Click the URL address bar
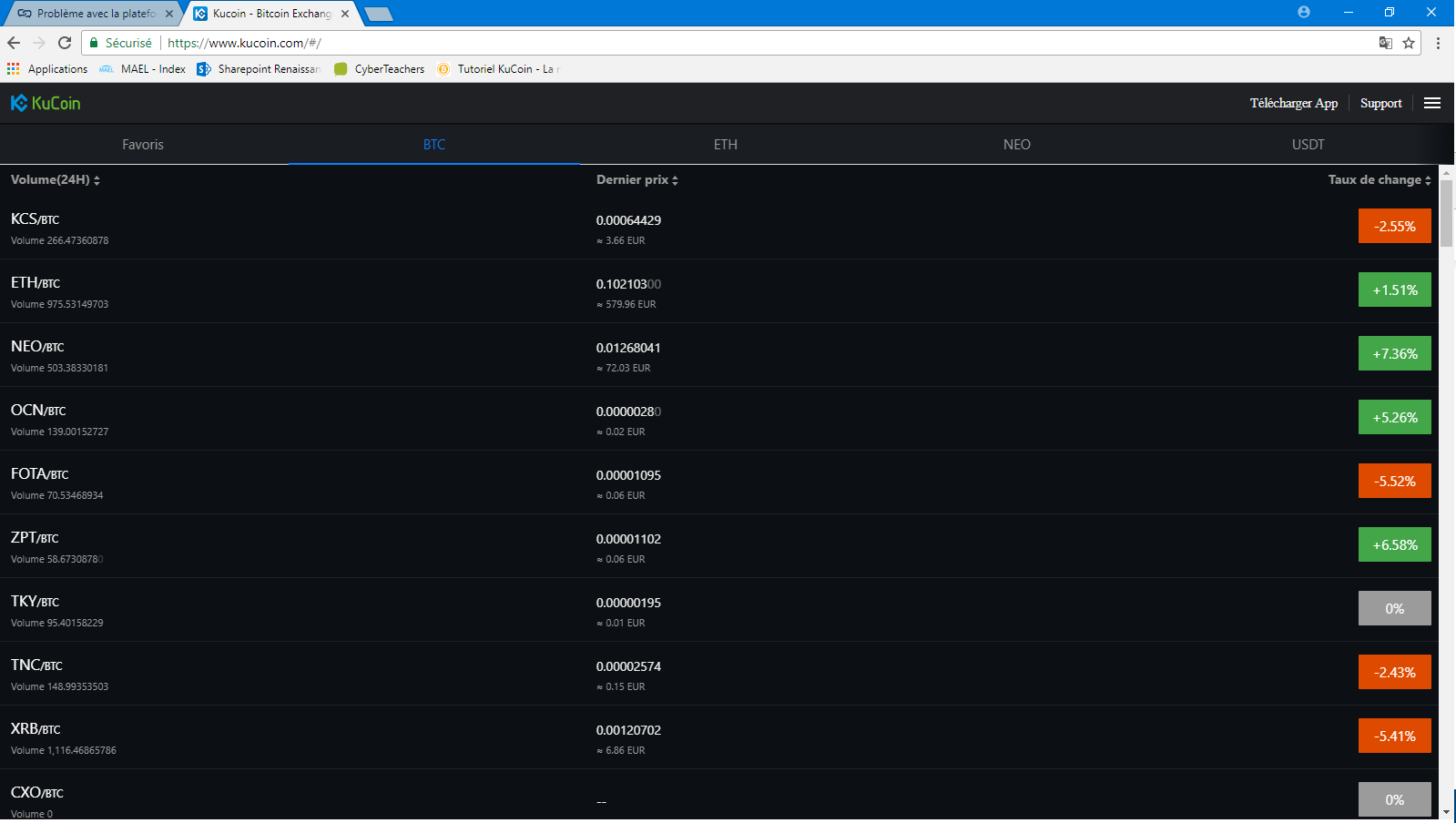1456x823 pixels. pyautogui.click(x=728, y=43)
